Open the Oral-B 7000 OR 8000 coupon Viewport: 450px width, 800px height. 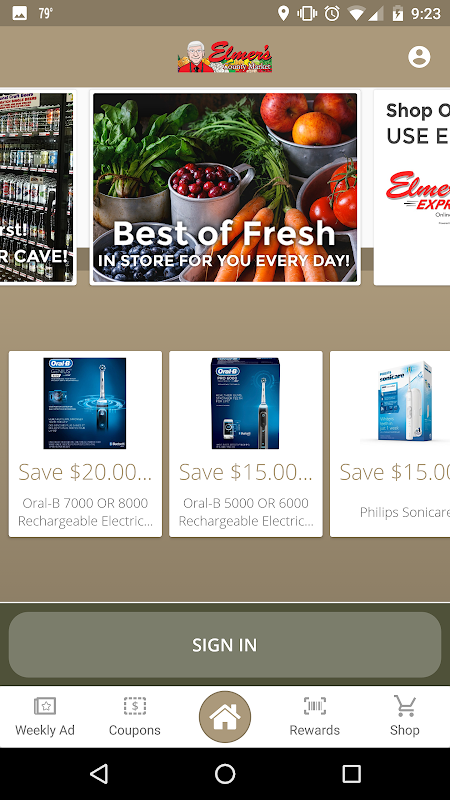(85, 444)
